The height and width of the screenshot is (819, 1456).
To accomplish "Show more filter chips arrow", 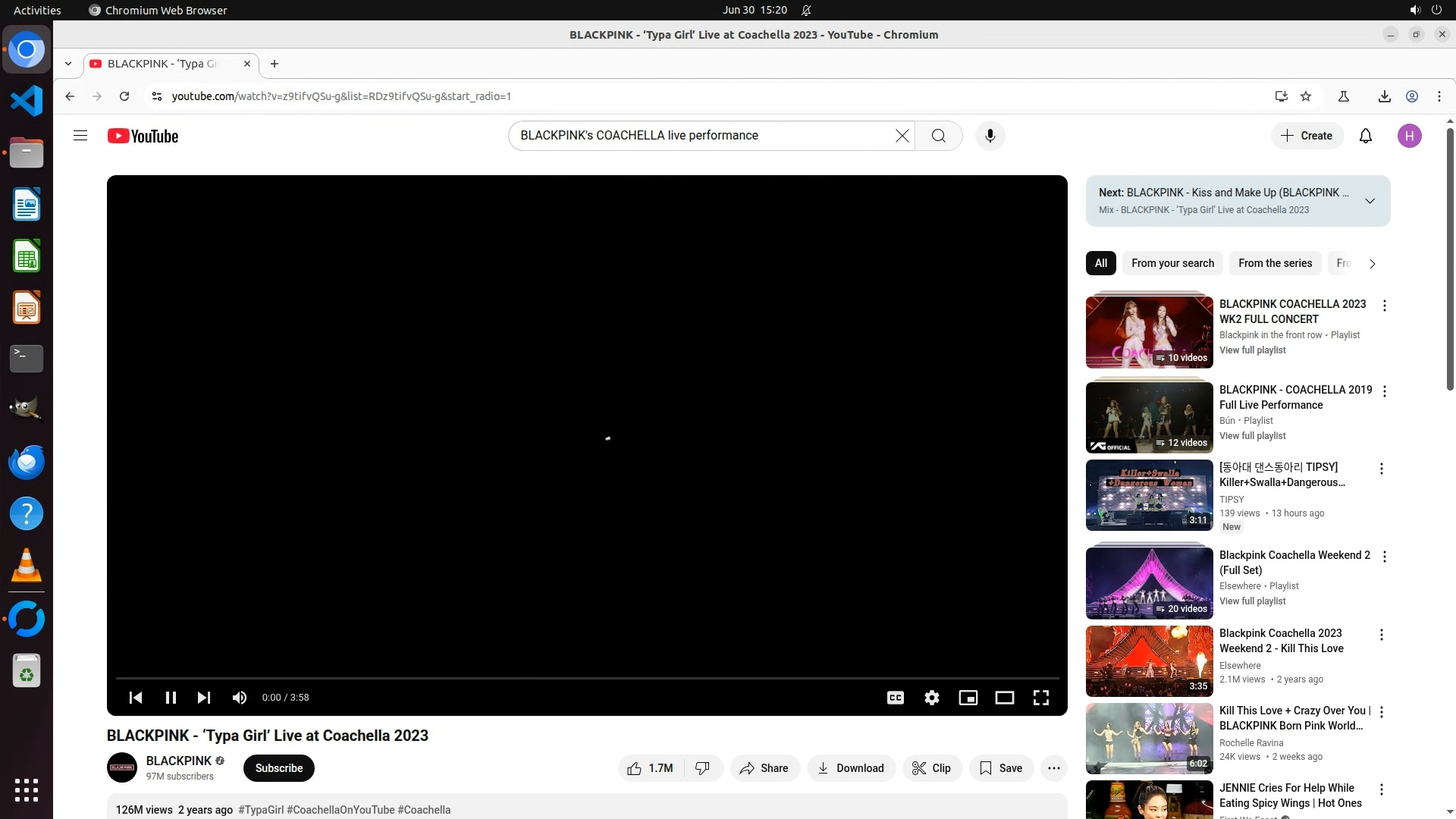I will click(1372, 264).
